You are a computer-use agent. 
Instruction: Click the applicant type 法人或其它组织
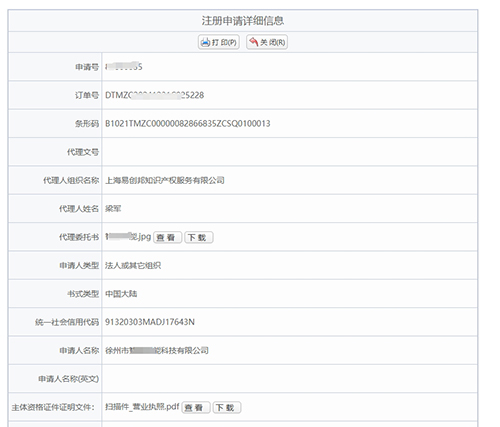pyautogui.click(x=133, y=265)
